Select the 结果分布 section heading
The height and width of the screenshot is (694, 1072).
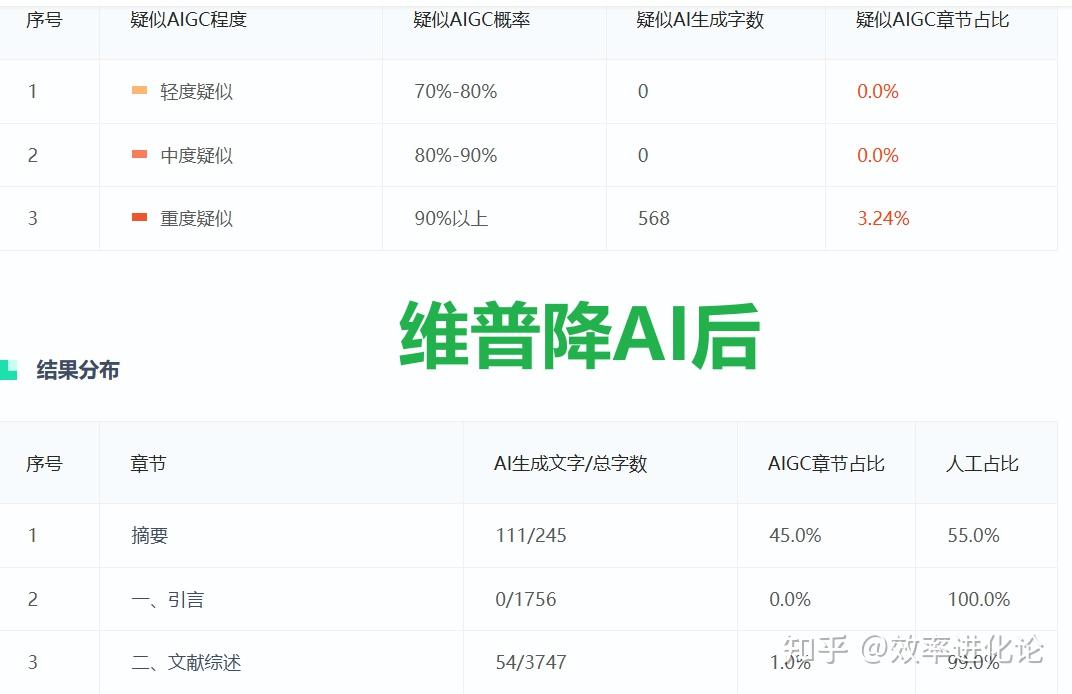[x=78, y=370]
